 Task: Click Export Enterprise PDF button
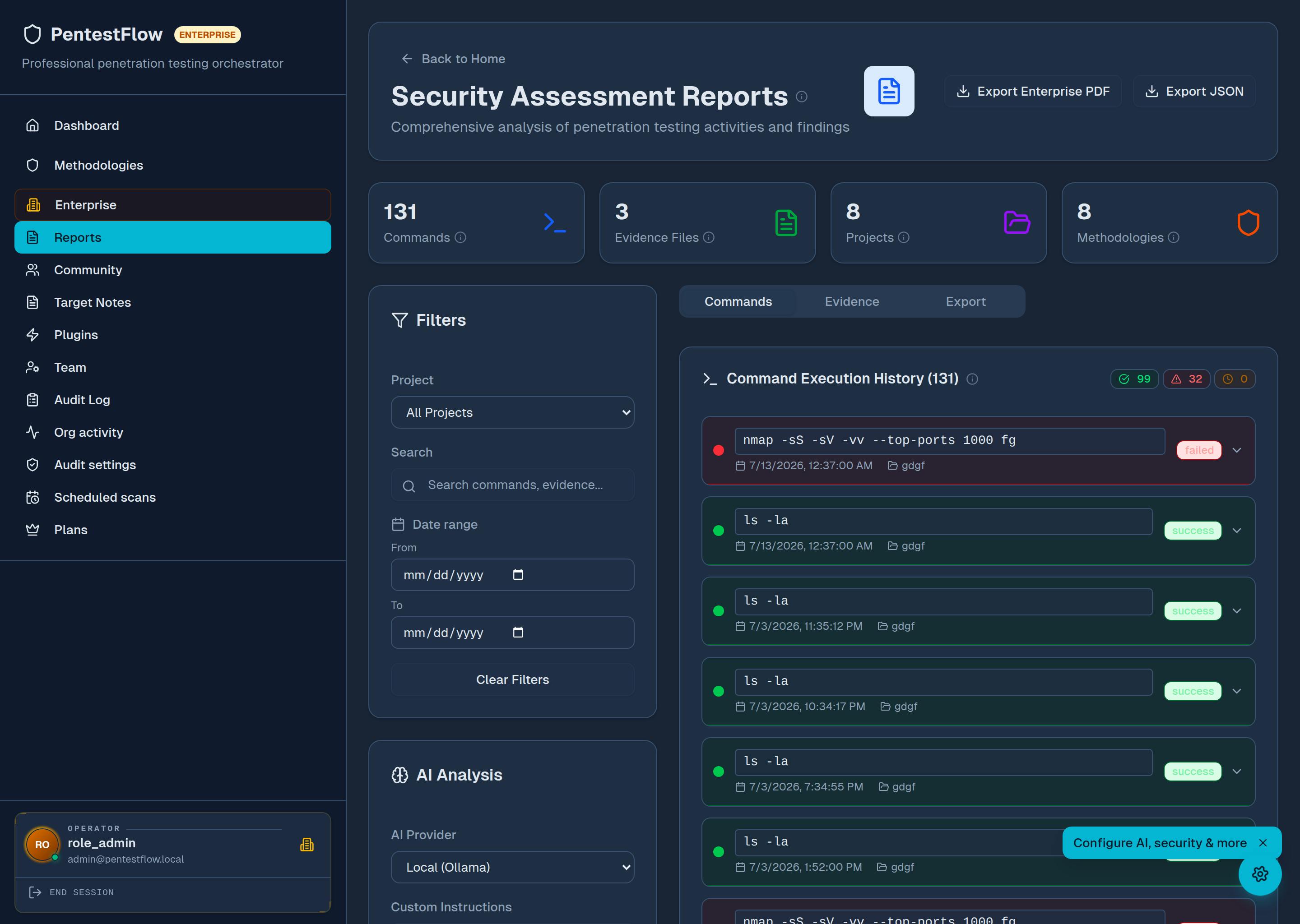point(1032,91)
